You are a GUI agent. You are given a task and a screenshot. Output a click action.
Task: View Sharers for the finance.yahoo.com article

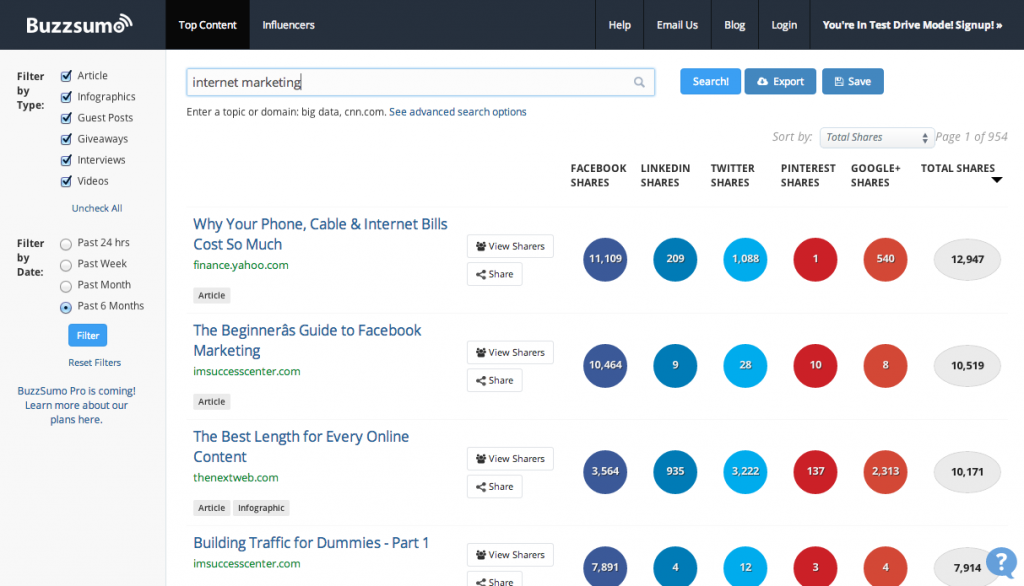click(x=510, y=246)
